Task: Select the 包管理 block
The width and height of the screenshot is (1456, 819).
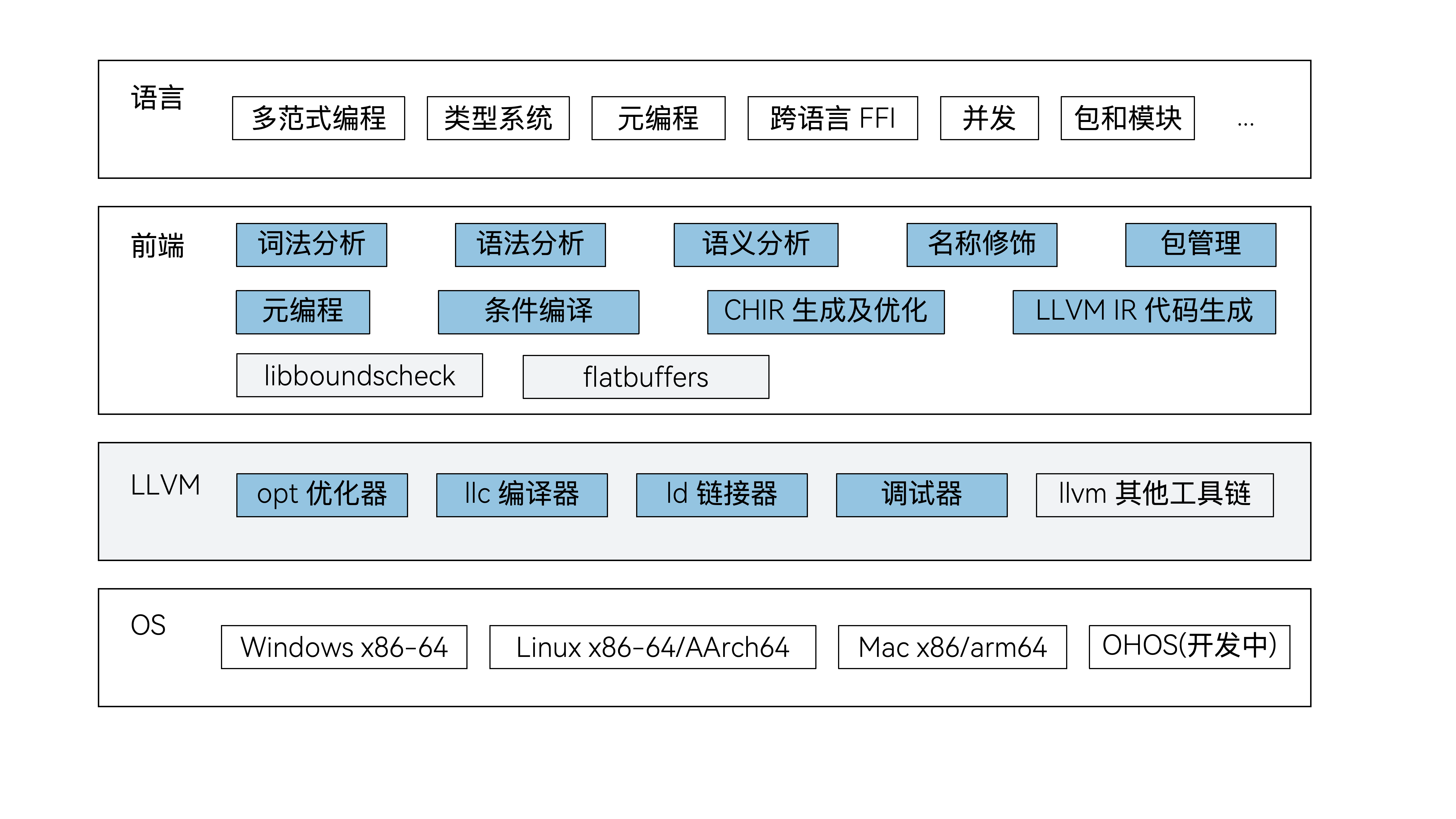Action: 1201,245
